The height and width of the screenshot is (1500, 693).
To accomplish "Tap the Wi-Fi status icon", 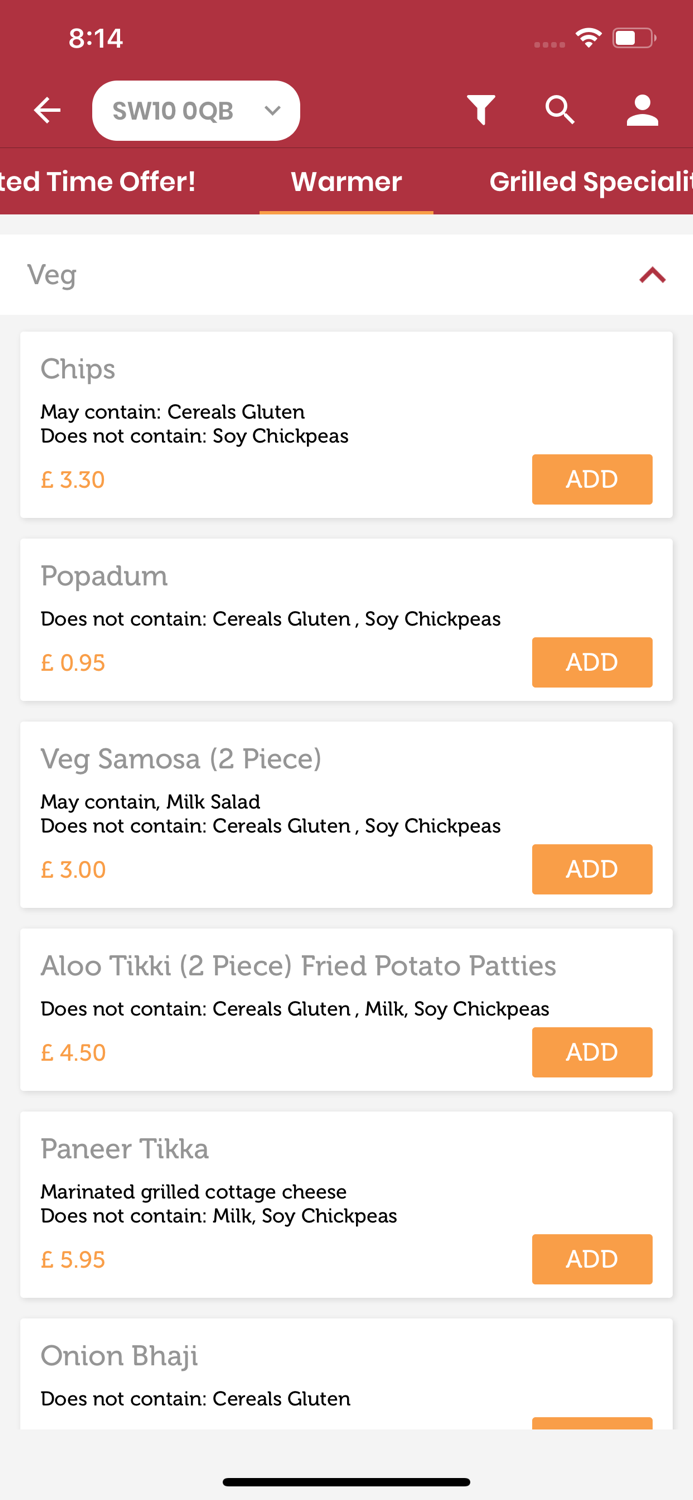I will click(588, 37).
